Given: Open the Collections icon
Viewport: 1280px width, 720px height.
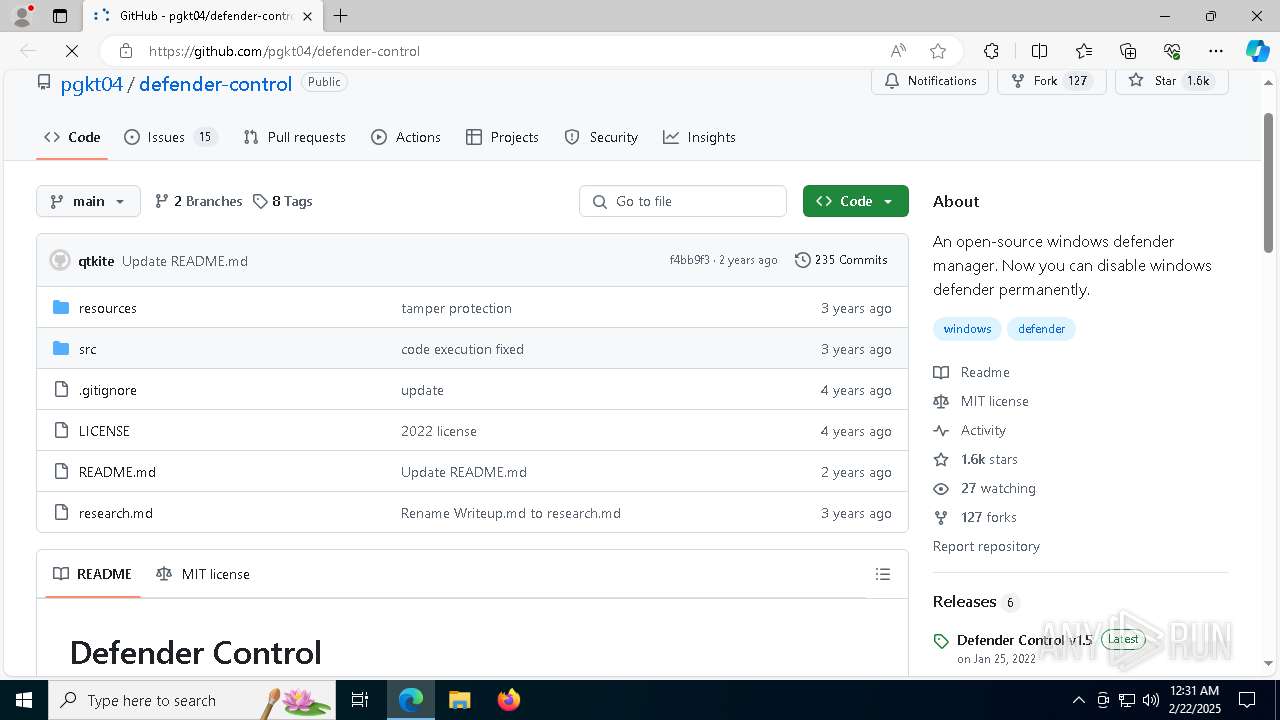Looking at the screenshot, I should [1128, 51].
